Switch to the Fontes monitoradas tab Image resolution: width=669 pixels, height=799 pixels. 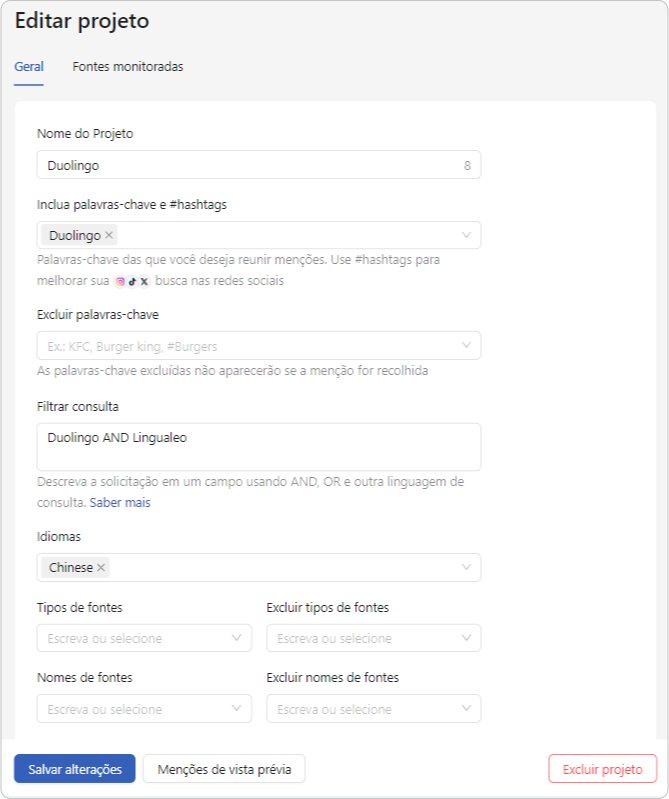click(x=127, y=66)
